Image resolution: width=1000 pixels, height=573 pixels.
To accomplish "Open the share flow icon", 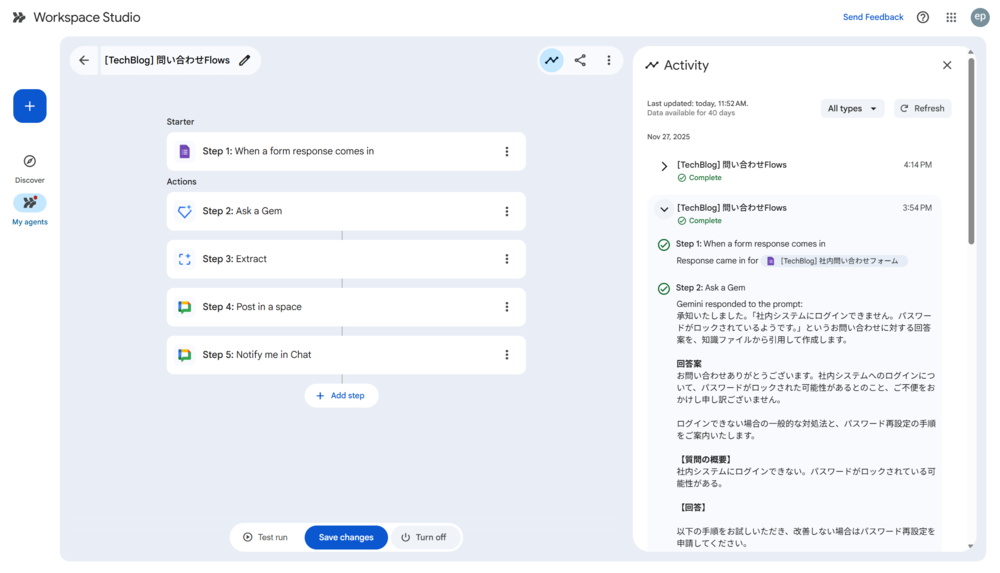I will pos(580,61).
